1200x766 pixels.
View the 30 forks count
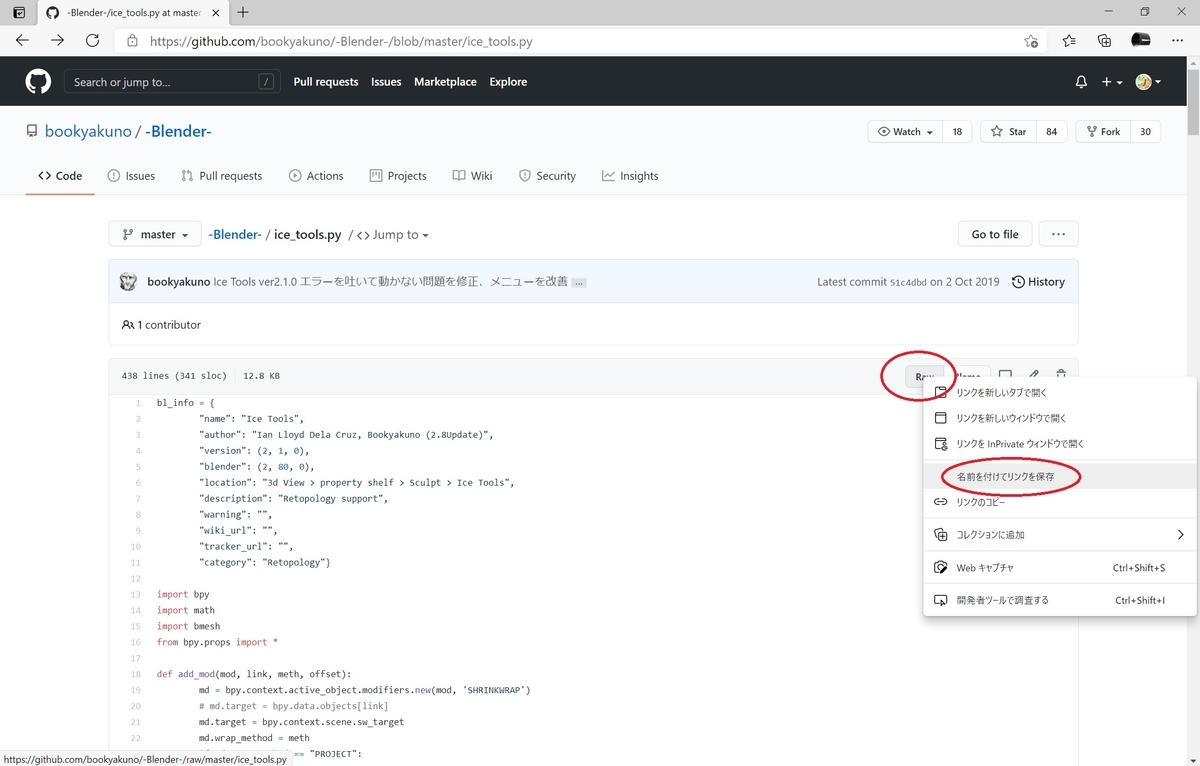(x=1145, y=132)
